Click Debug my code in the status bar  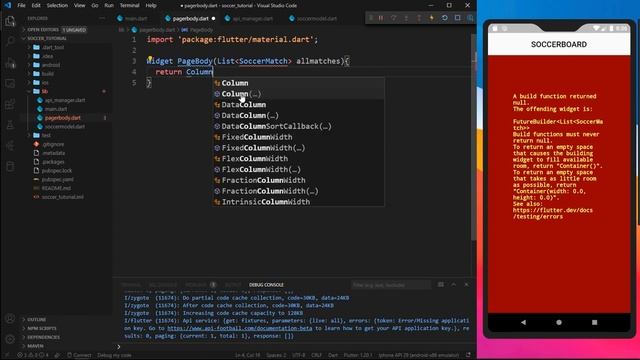[114, 355]
